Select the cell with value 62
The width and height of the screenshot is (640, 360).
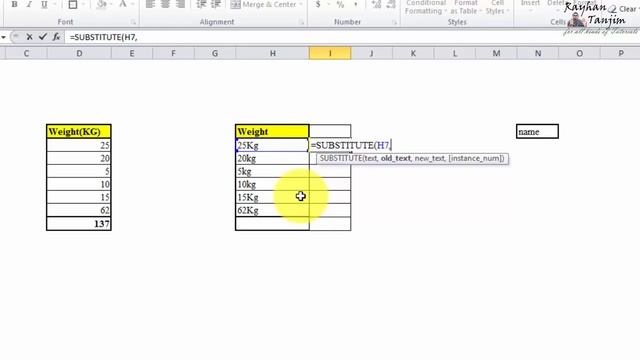79,210
